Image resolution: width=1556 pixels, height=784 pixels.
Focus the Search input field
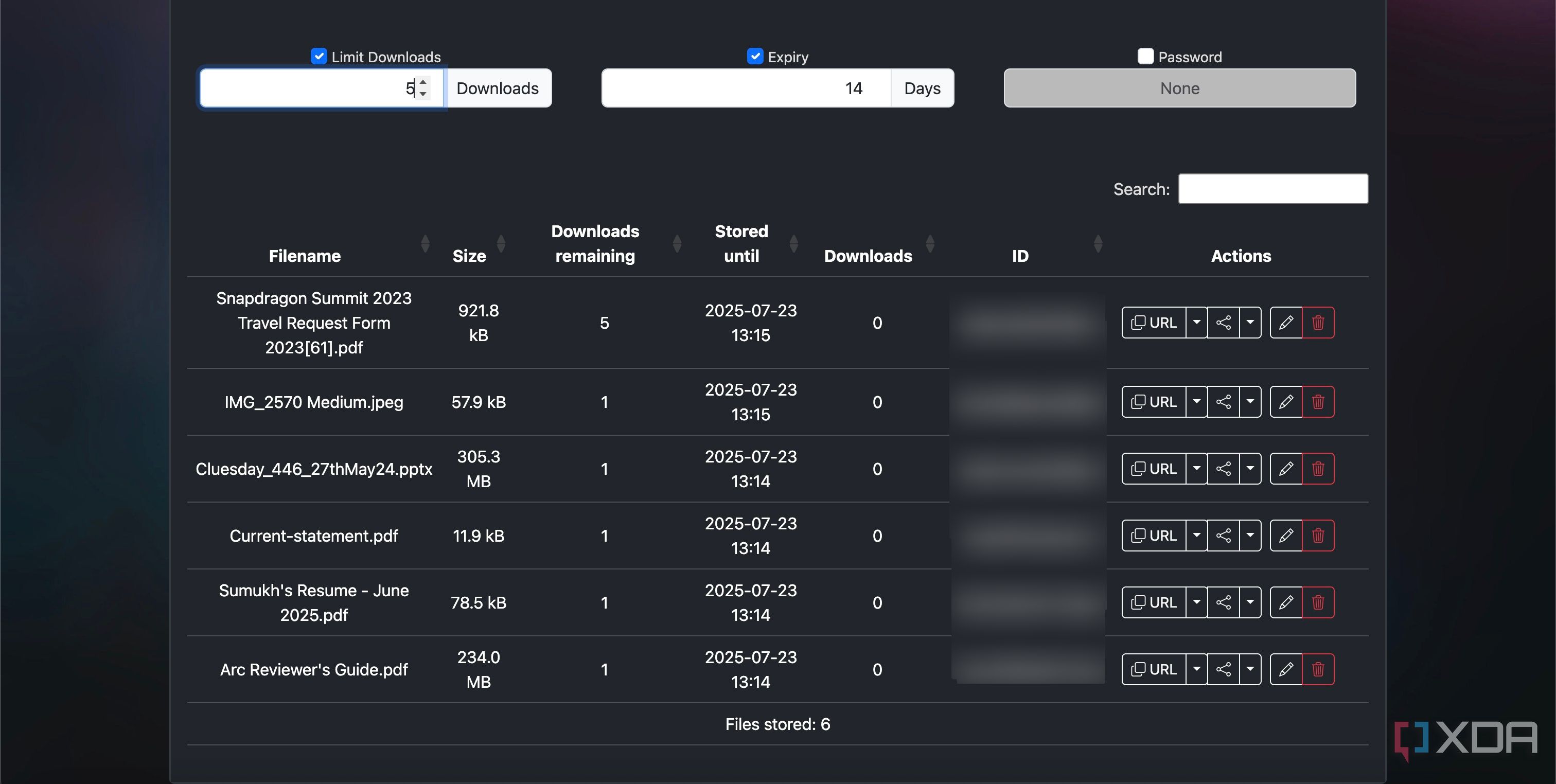pyautogui.click(x=1274, y=189)
